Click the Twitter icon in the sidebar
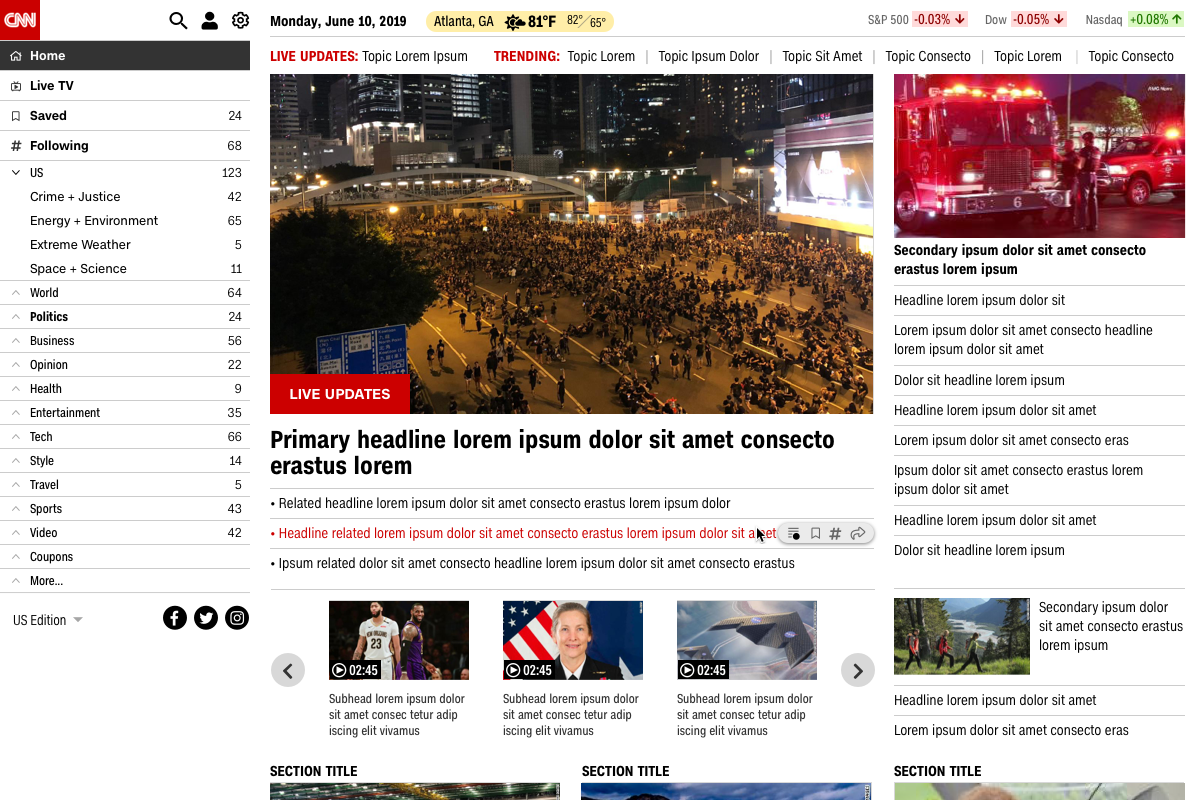This screenshot has width=1200, height=800. (x=206, y=618)
